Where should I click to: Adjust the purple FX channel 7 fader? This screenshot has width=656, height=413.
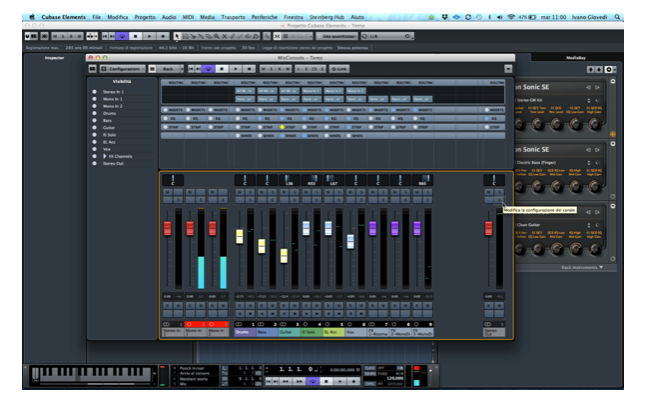tap(372, 228)
